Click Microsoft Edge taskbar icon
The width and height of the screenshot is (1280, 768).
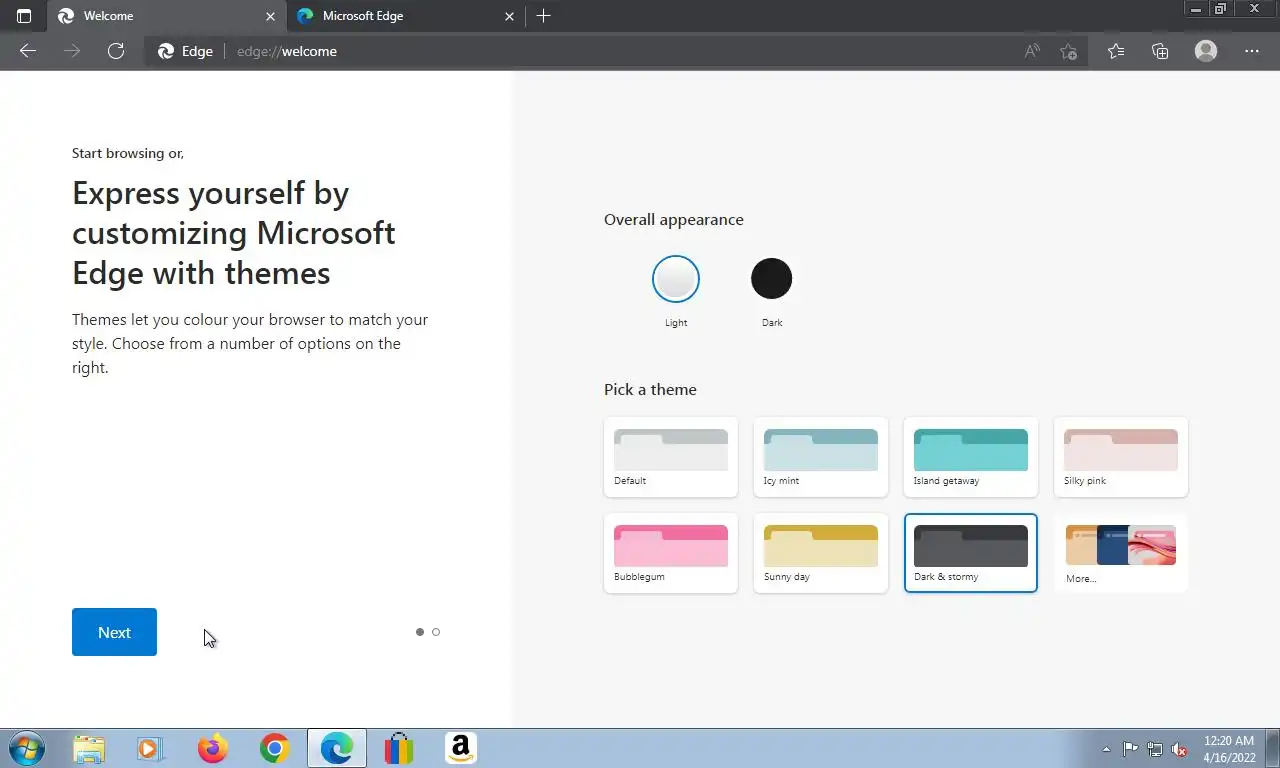point(337,748)
